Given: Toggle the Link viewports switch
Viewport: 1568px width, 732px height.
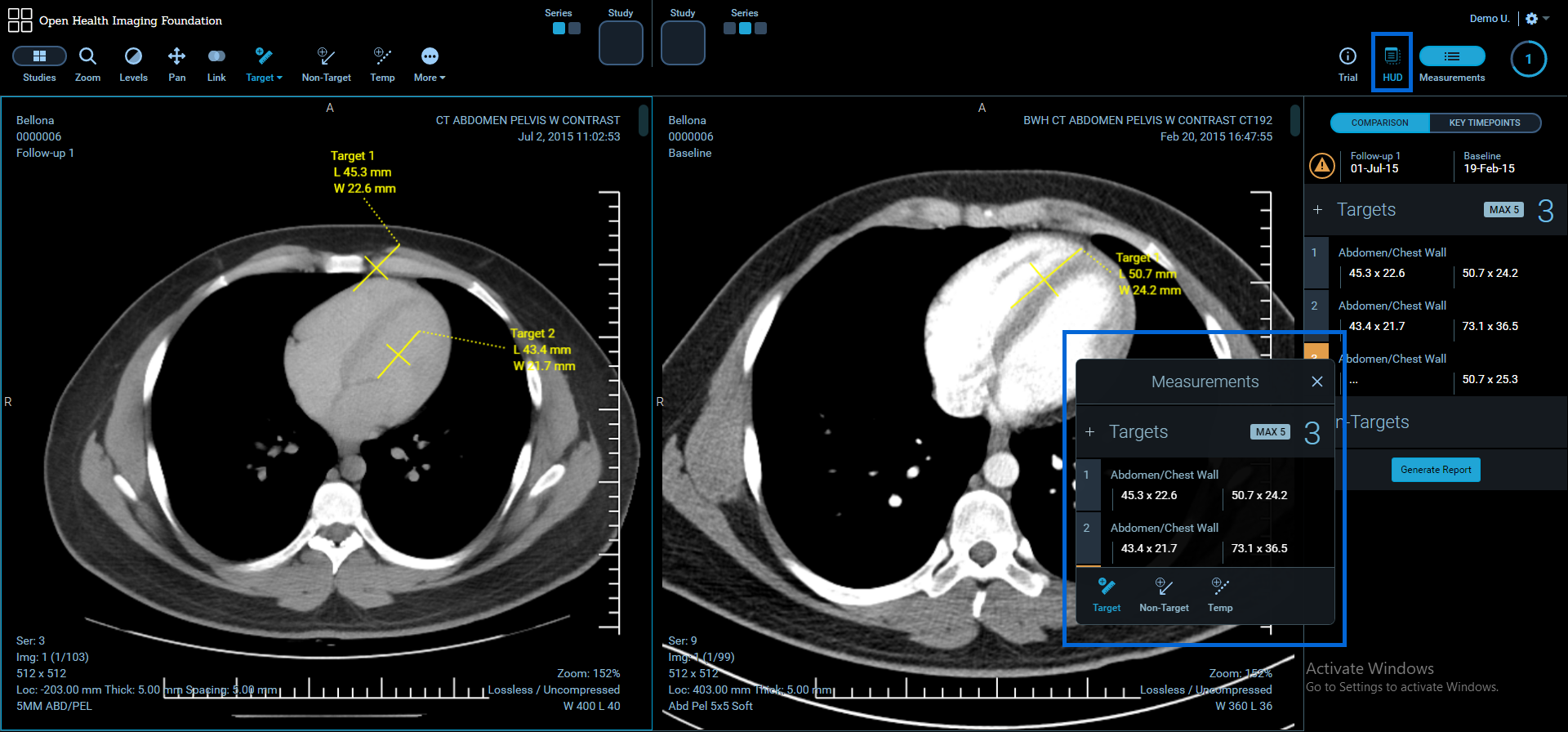Looking at the screenshot, I should (216, 56).
